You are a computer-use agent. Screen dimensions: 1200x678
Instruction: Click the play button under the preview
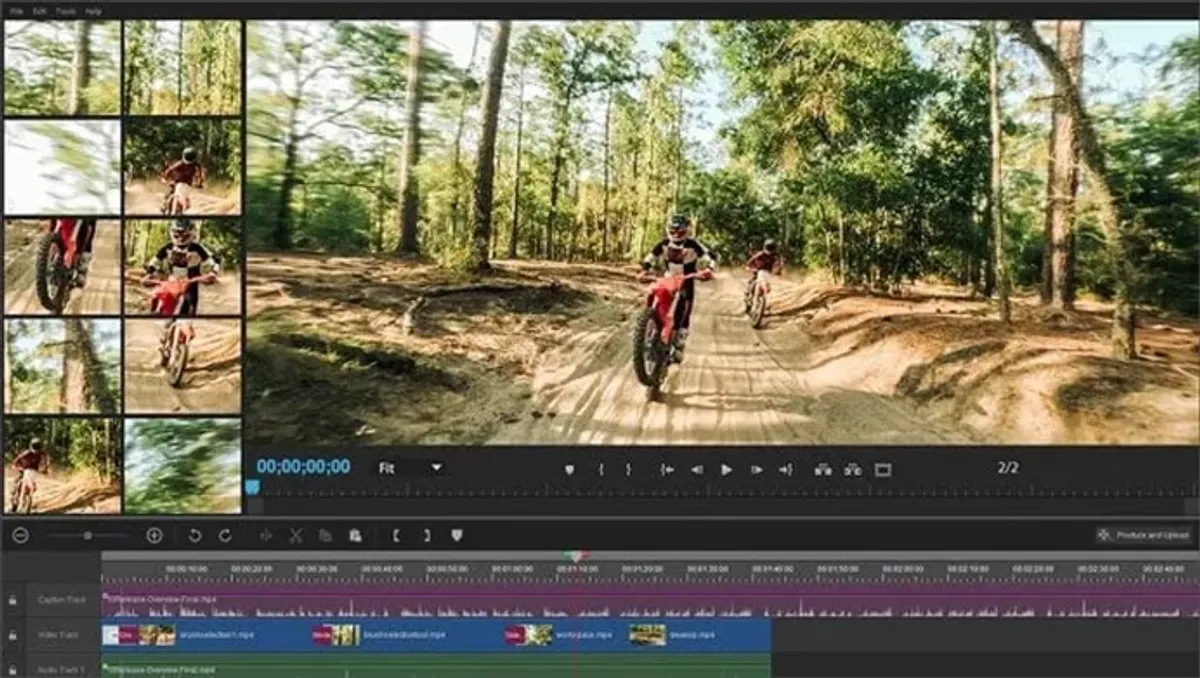click(727, 469)
